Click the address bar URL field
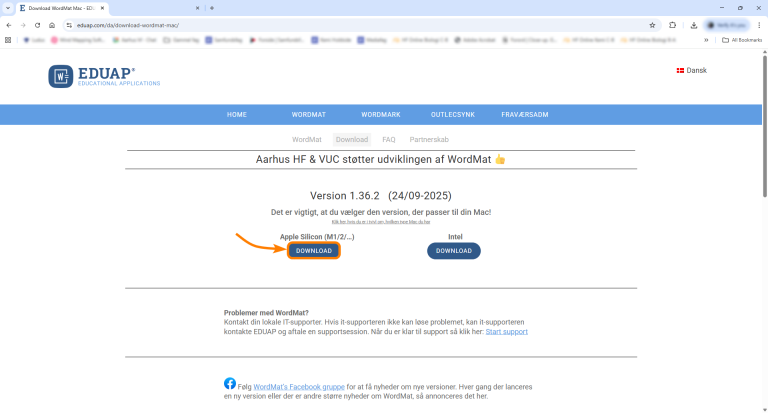This screenshot has width=768, height=413. point(360,25)
